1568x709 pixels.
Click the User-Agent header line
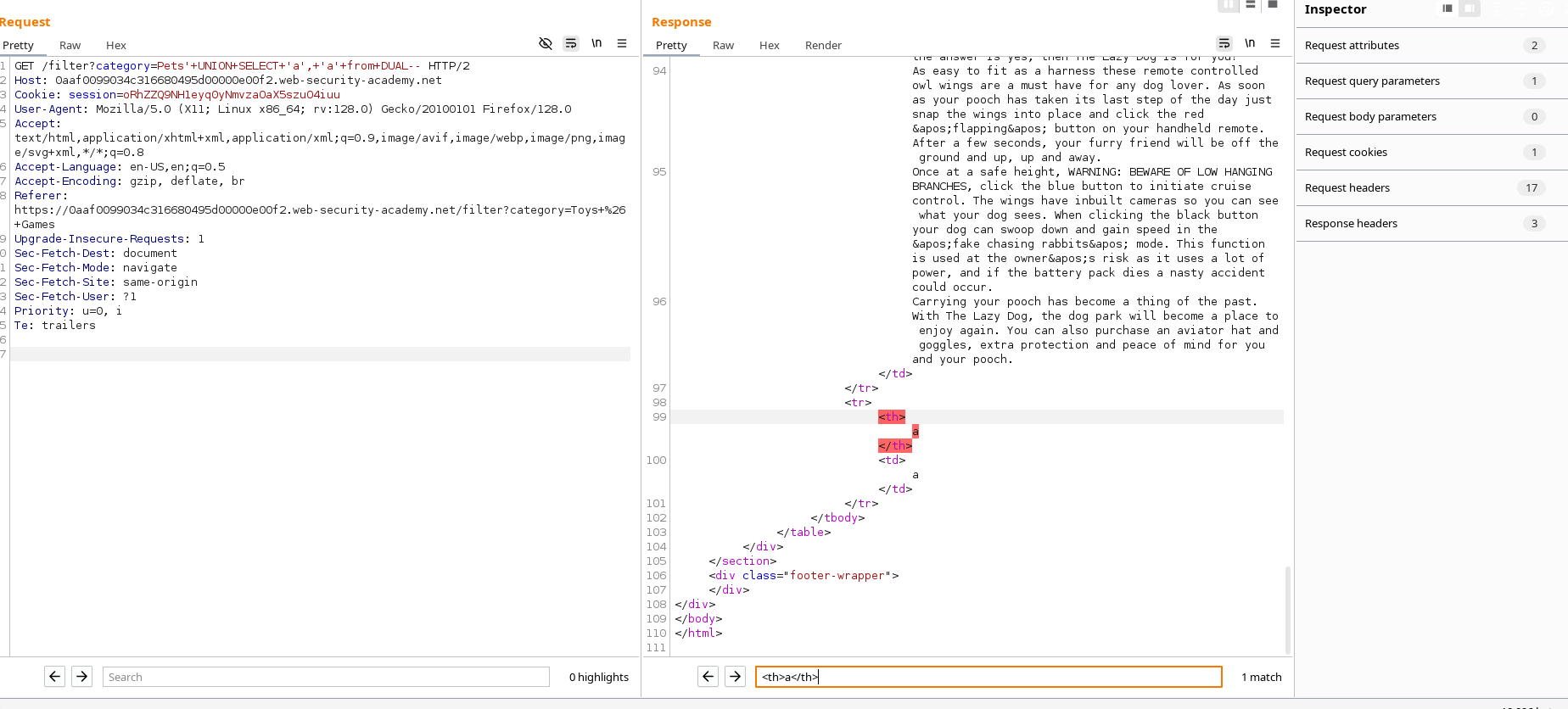[293, 109]
